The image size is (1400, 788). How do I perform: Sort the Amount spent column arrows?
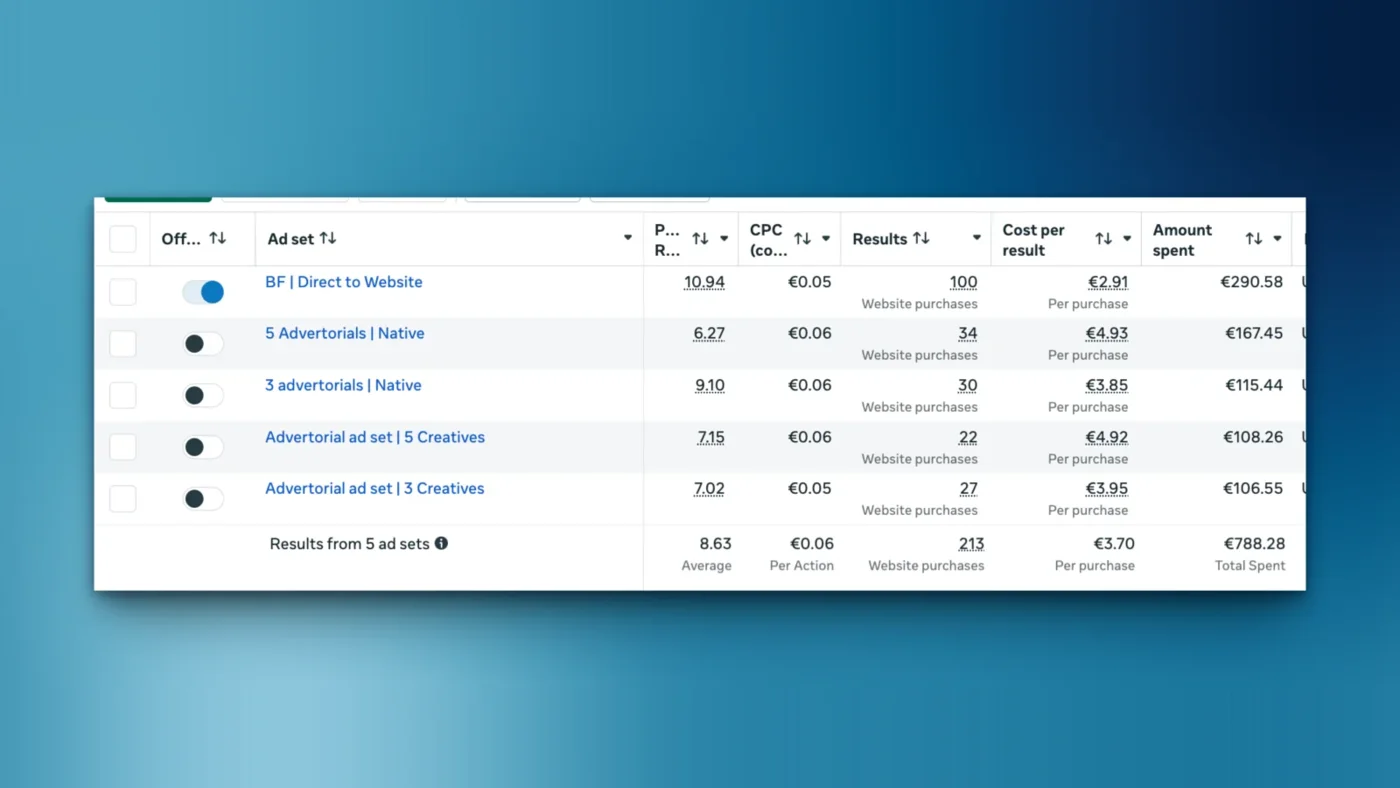(x=1253, y=239)
